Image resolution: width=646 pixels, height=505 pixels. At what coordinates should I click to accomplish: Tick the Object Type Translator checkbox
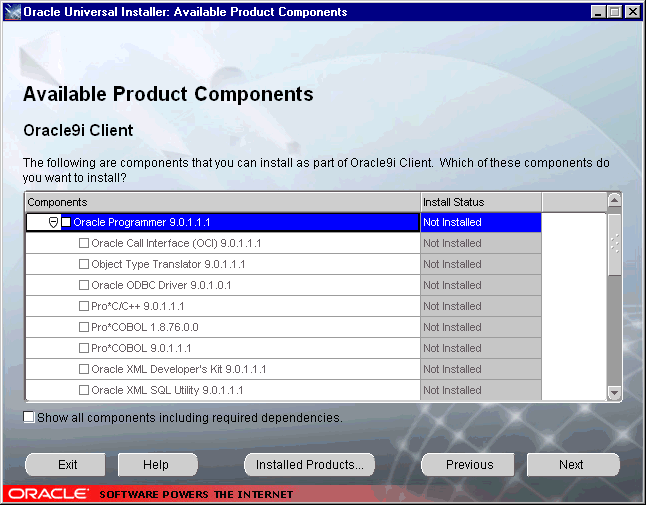coord(84,264)
